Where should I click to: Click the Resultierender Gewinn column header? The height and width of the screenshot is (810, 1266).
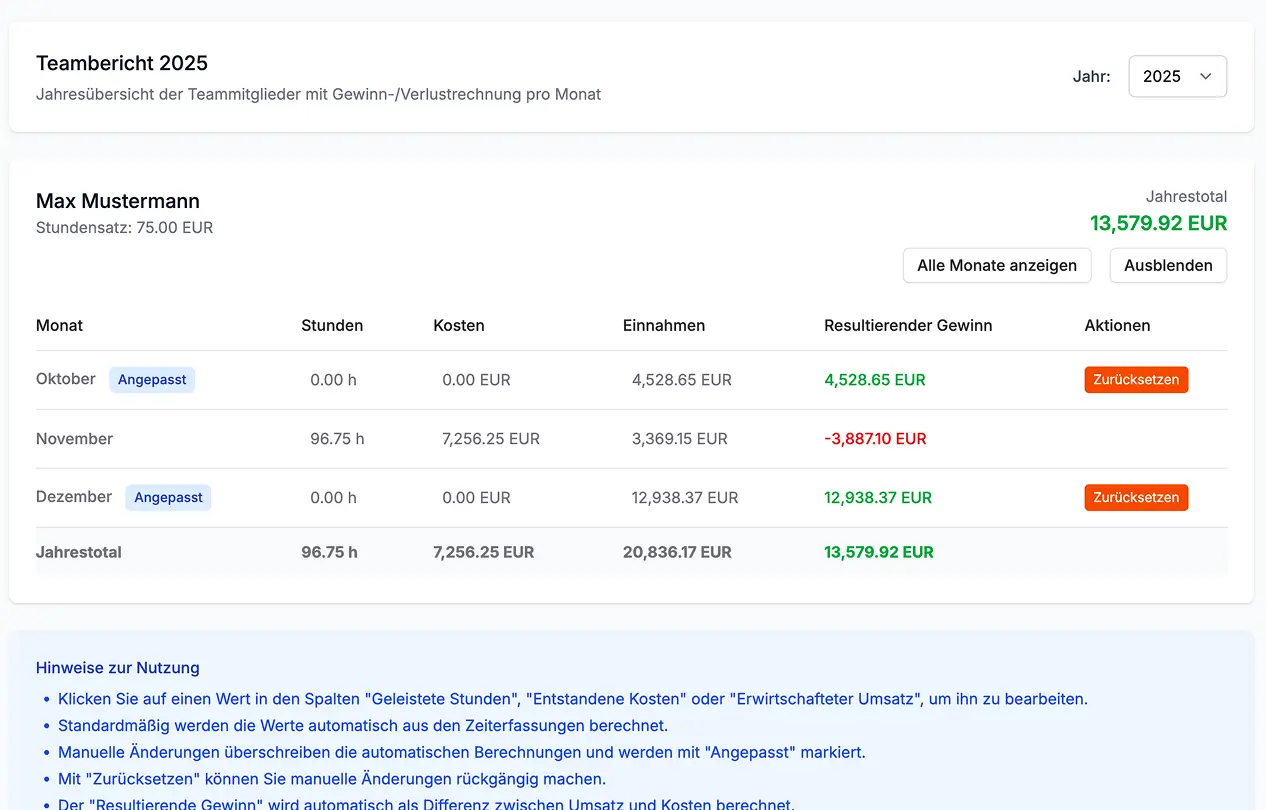point(908,325)
